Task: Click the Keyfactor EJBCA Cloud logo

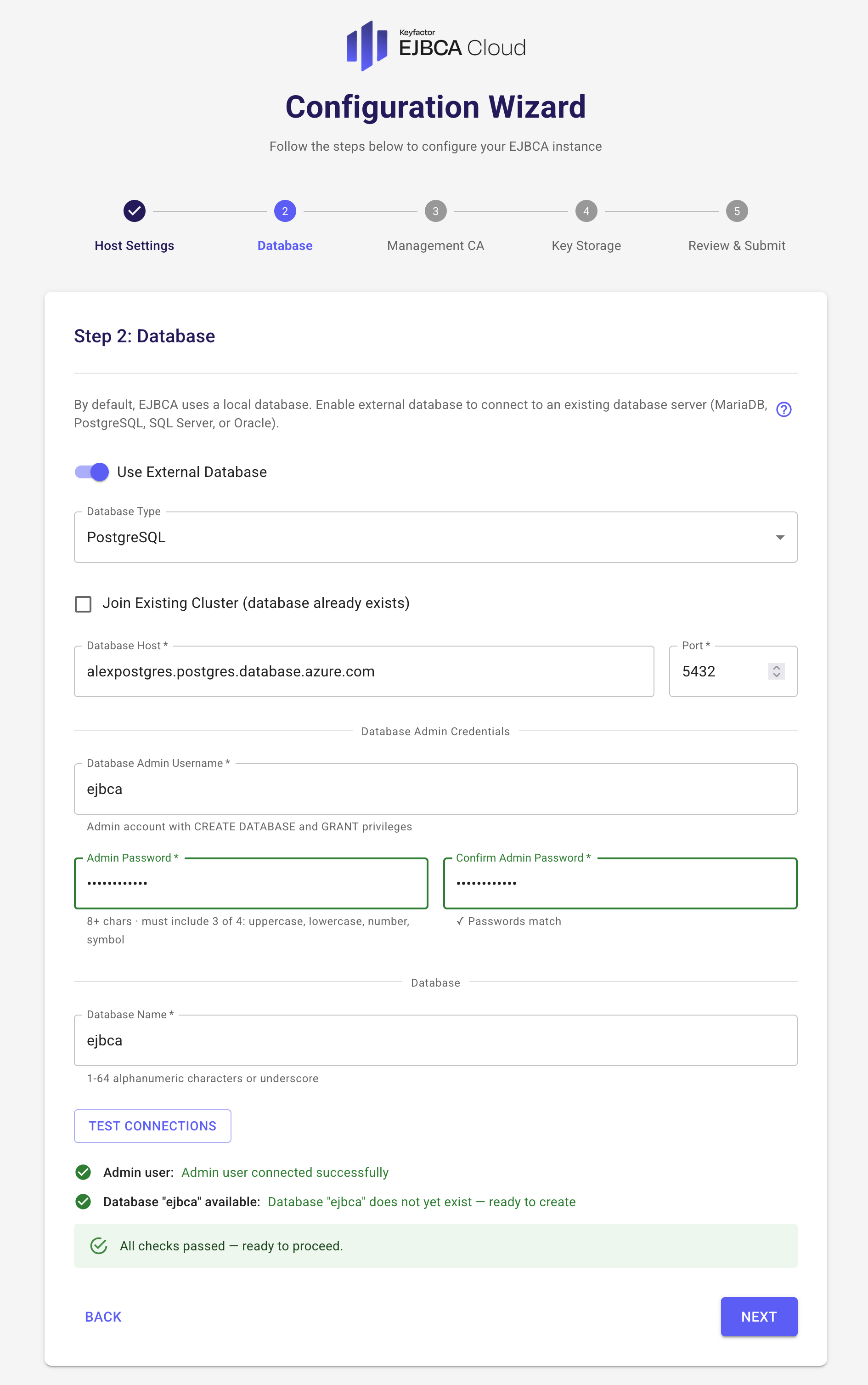Action: (x=436, y=46)
